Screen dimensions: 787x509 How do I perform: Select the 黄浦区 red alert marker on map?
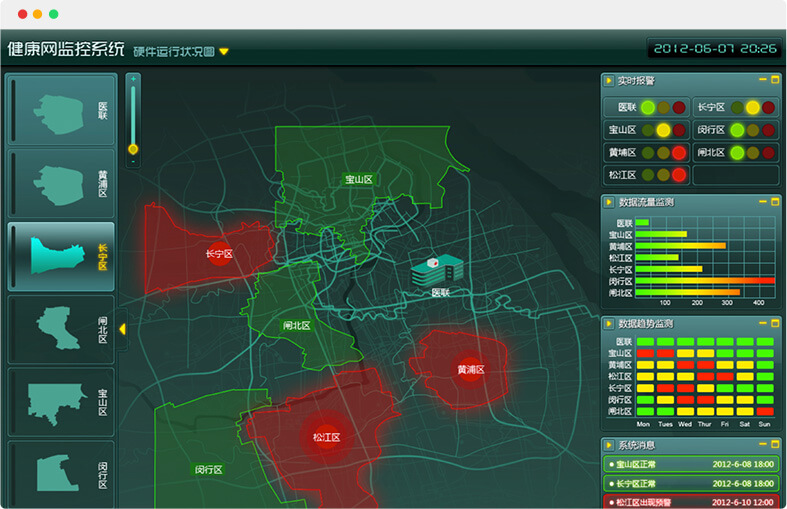[x=470, y=369]
